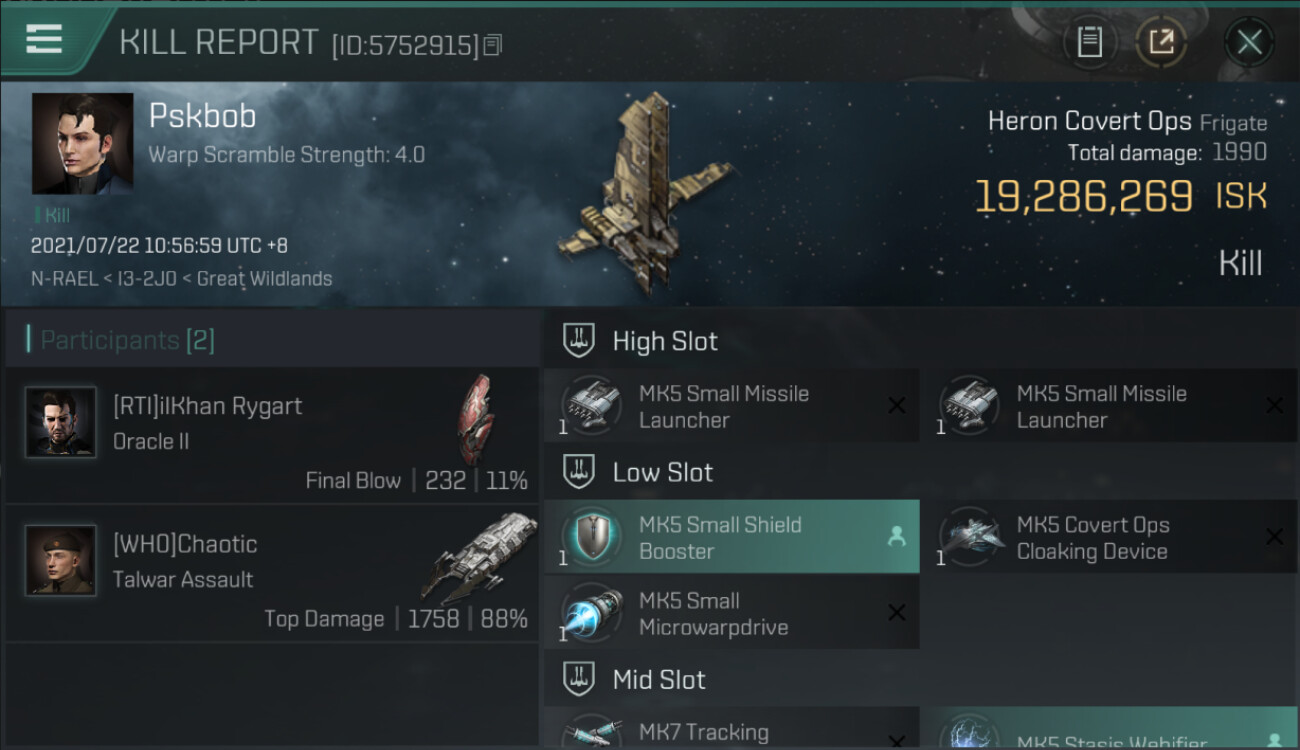The width and height of the screenshot is (1300, 750).
Task: Click the share kill report icon
Action: click(1161, 42)
